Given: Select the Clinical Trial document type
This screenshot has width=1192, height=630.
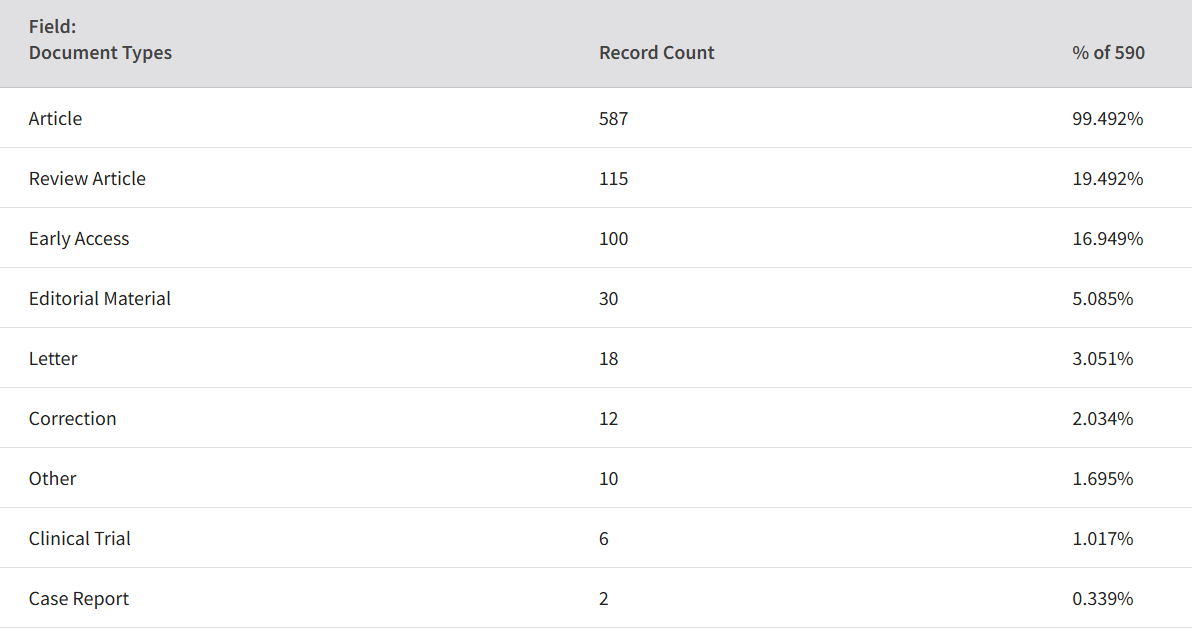Looking at the screenshot, I should click(x=80, y=539).
